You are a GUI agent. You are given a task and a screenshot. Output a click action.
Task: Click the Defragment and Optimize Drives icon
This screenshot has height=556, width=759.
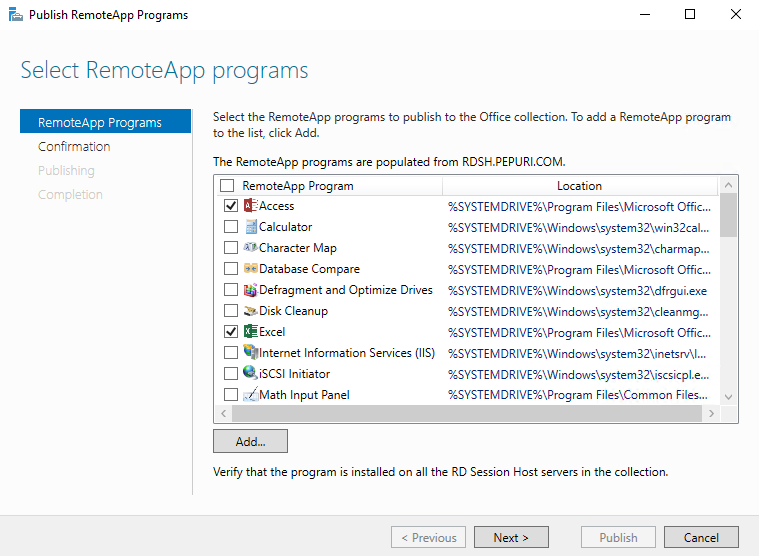[250, 289]
